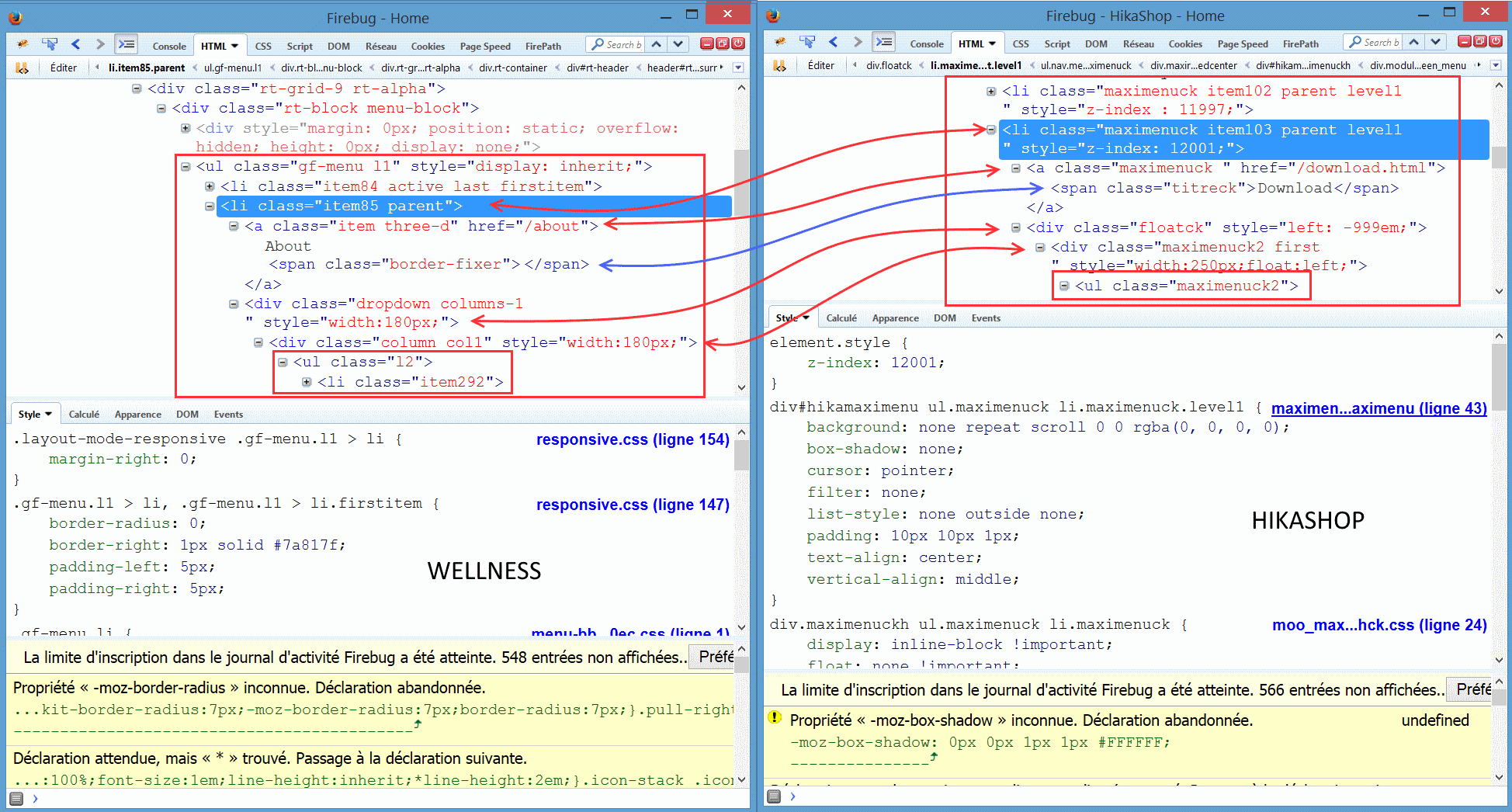Open breadcrumb overflow dropdown in Home window

738,68
